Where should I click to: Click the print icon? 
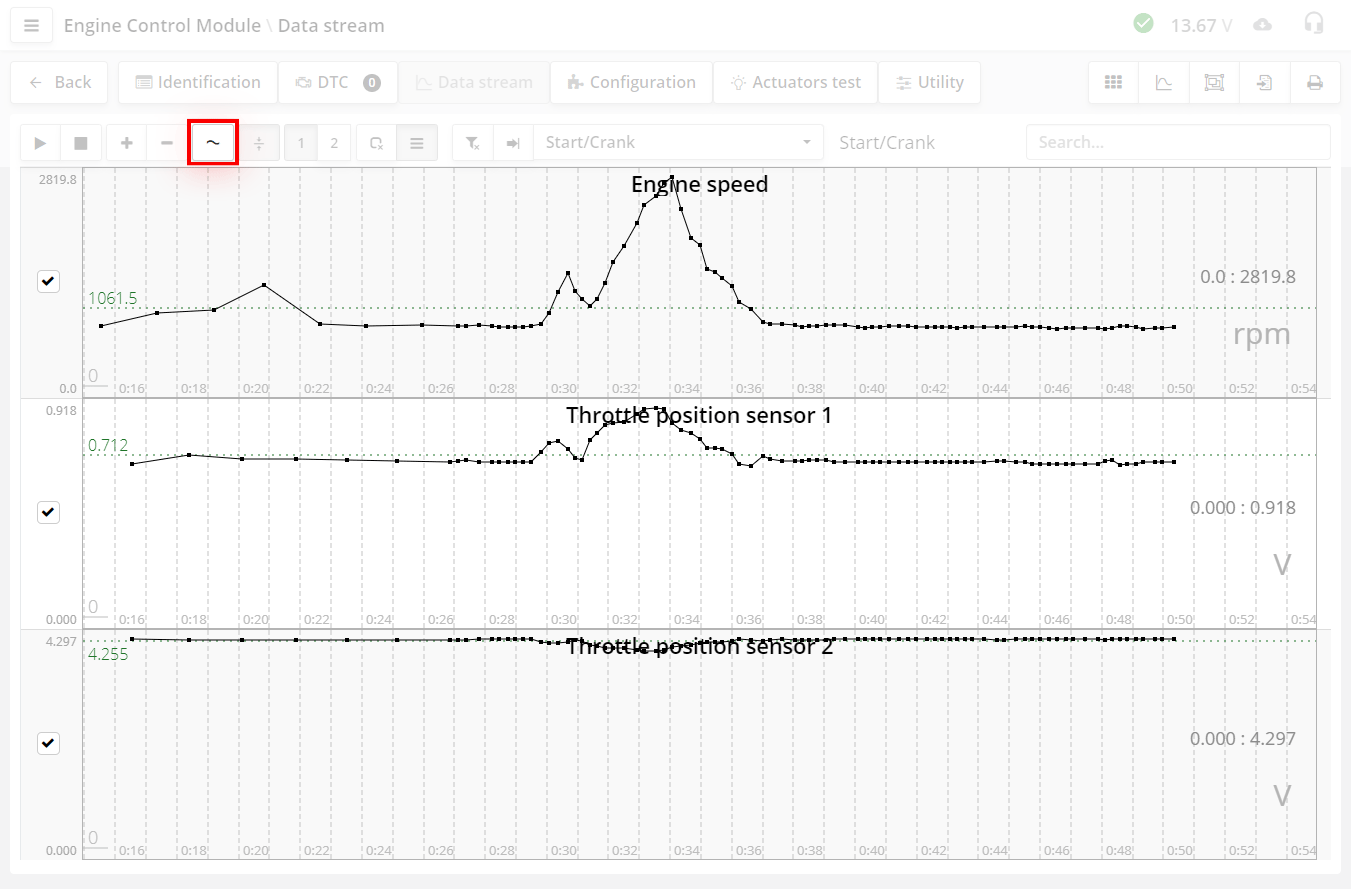point(1315,83)
